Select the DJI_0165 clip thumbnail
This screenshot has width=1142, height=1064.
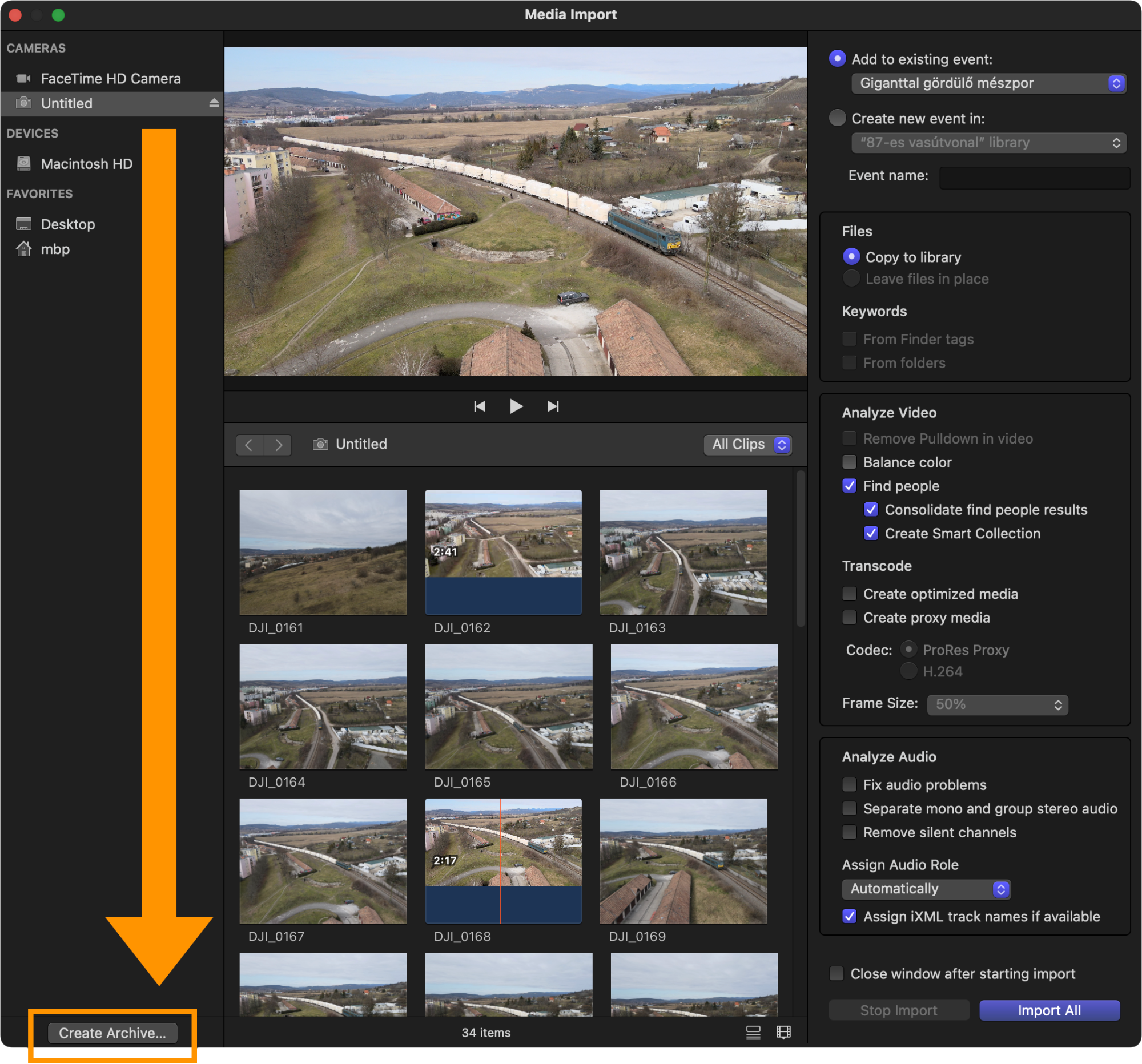[x=508, y=707]
